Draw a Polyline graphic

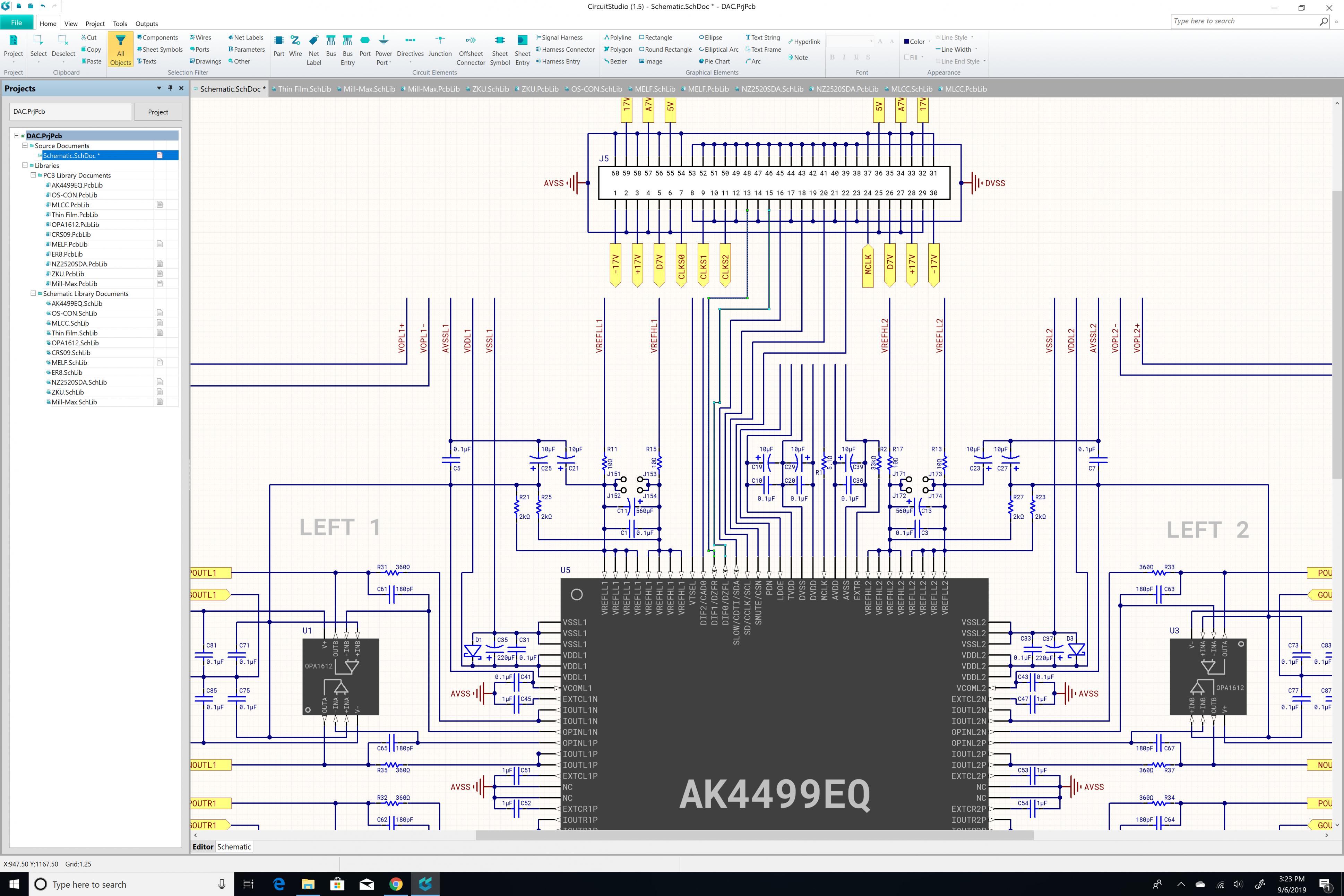coord(618,38)
